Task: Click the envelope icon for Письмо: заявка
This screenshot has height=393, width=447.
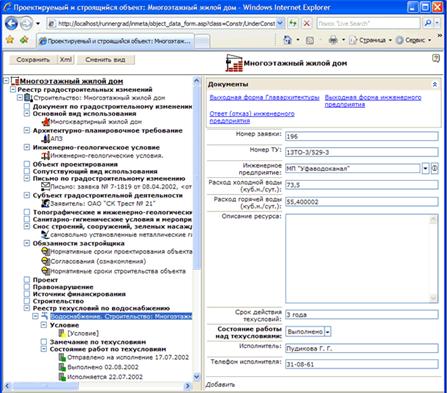Action: [46, 186]
